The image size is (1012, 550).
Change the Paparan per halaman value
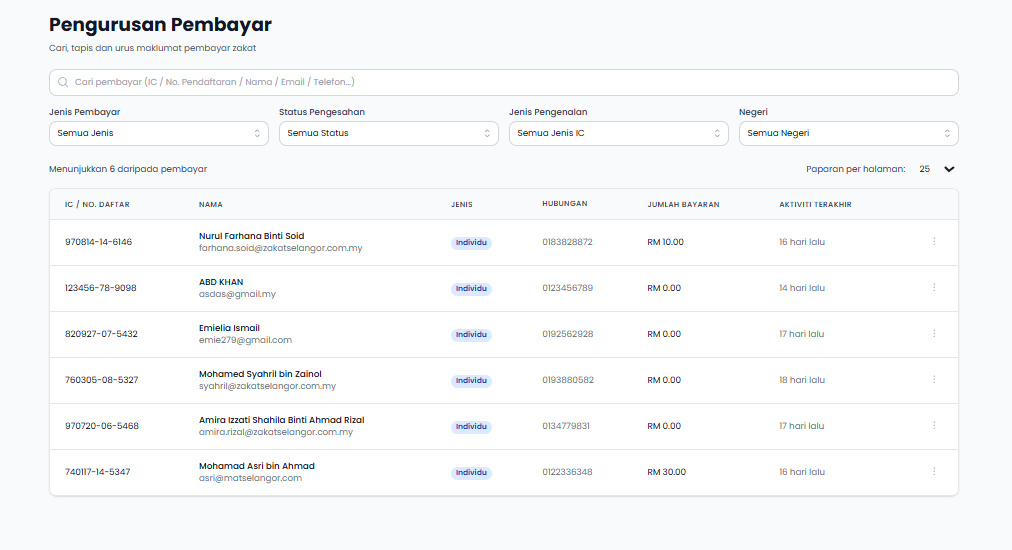(x=937, y=169)
